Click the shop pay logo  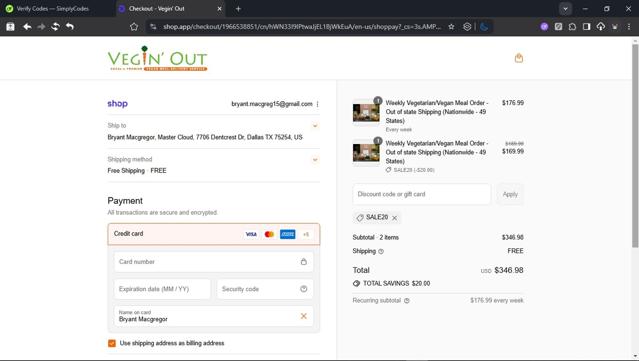point(117,103)
